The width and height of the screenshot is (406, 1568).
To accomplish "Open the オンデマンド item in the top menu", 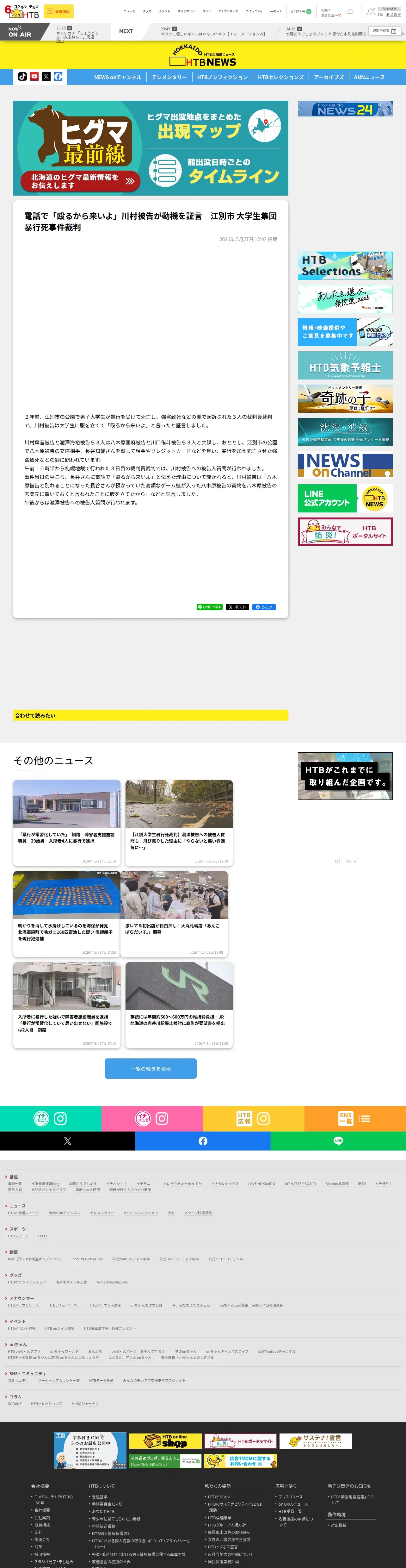I will [x=186, y=12].
